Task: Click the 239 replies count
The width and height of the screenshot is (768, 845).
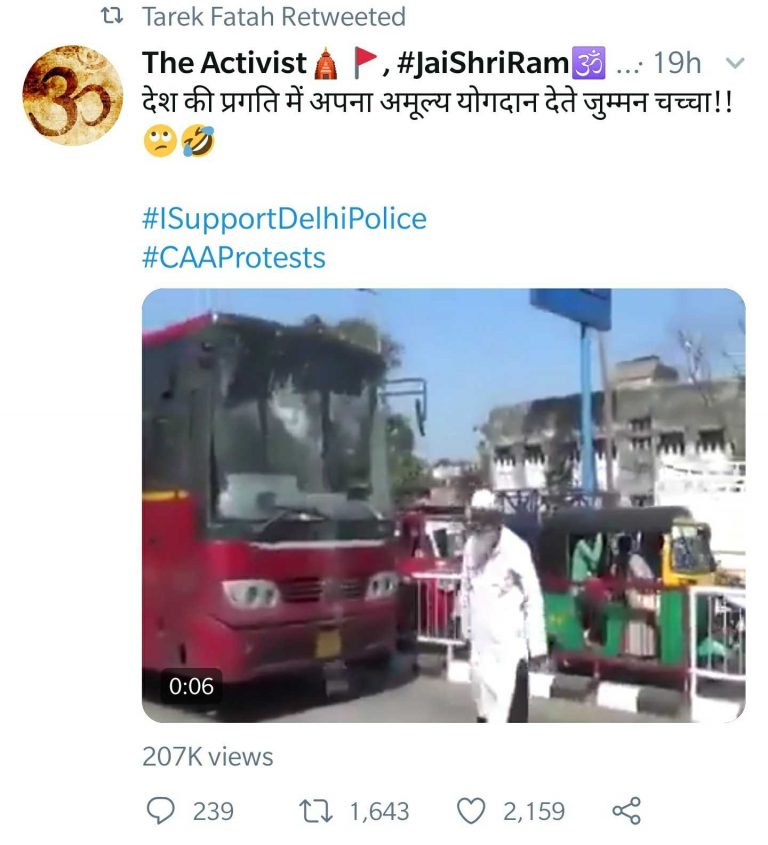Action: [x=213, y=811]
